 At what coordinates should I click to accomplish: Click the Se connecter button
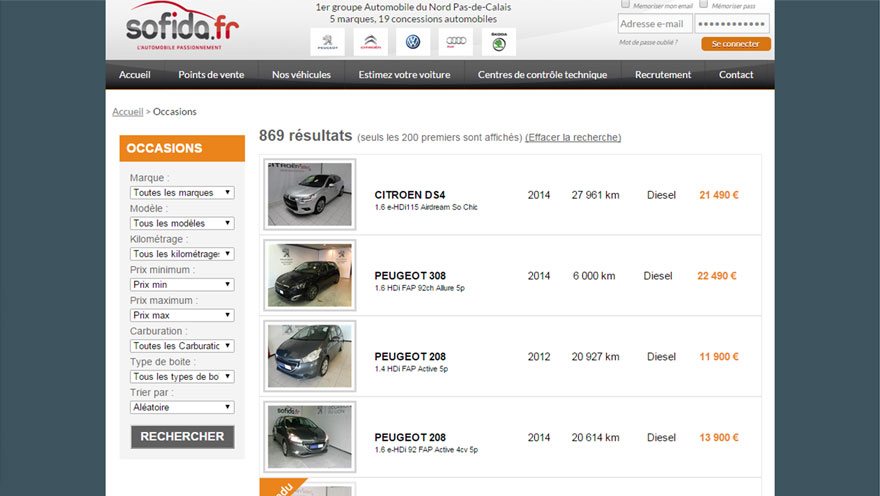(736, 44)
